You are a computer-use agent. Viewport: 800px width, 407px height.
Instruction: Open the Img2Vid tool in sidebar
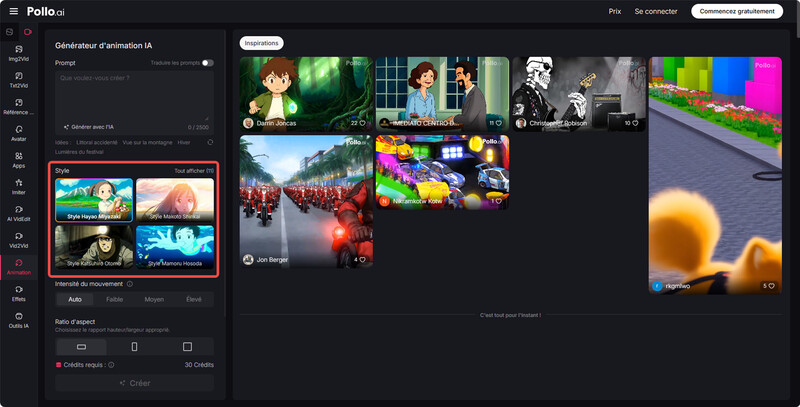pos(19,52)
